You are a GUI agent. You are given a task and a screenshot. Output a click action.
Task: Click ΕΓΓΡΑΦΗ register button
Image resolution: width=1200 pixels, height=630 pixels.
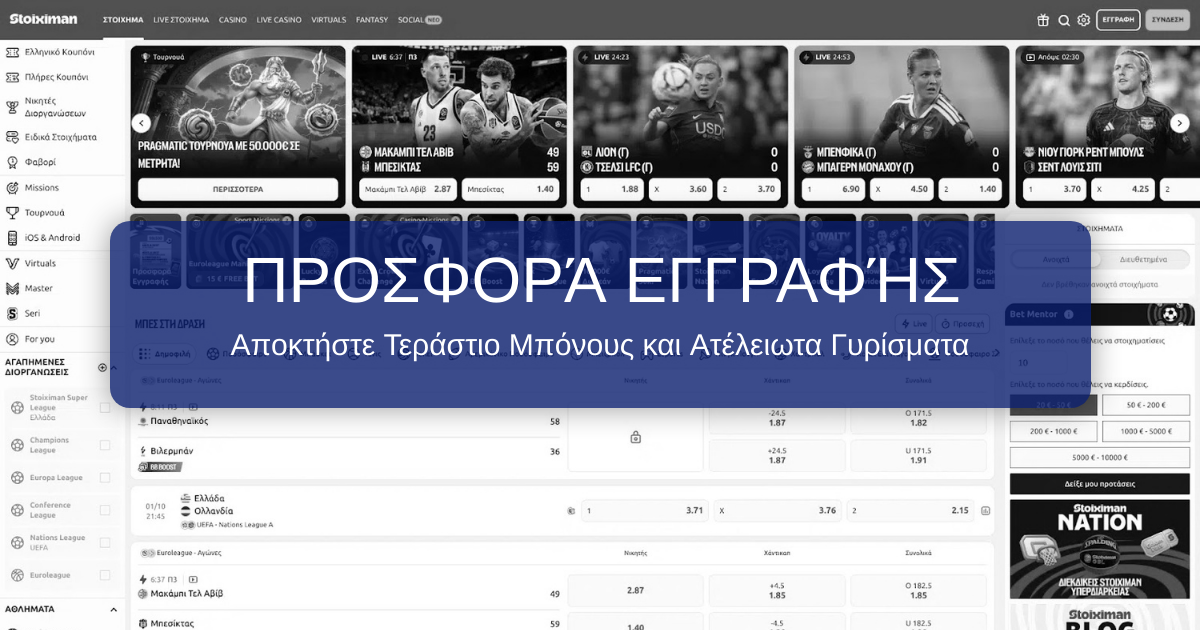1118,19
